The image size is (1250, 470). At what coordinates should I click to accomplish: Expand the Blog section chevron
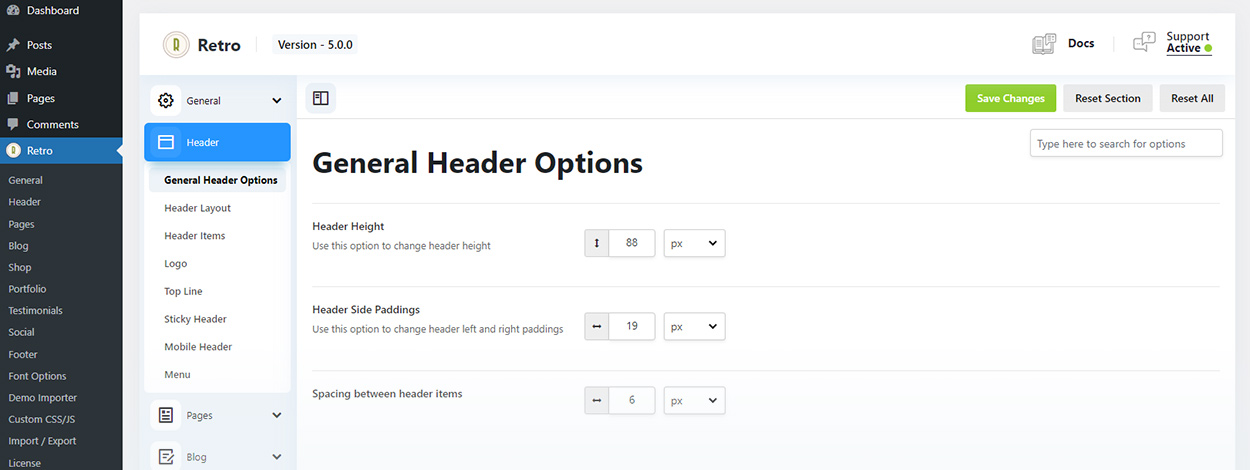277,457
